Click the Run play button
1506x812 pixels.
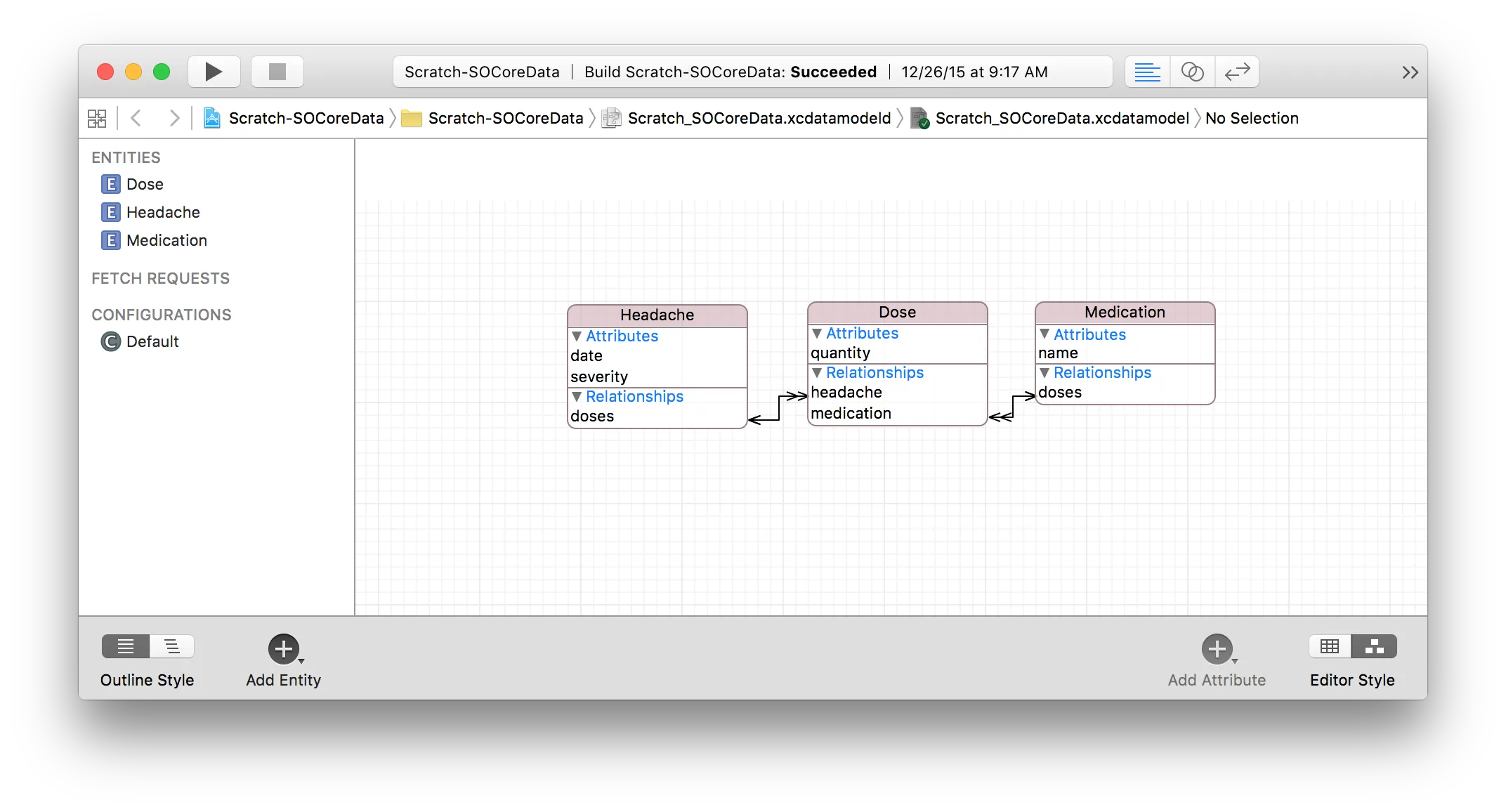[x=214, y=72]
